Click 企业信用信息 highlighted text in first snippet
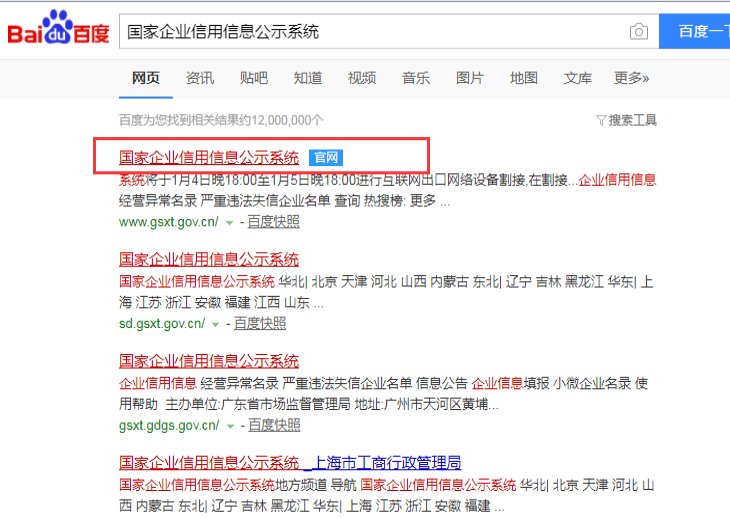This screenshot has height=518, width=730. (x=617, y=180)
